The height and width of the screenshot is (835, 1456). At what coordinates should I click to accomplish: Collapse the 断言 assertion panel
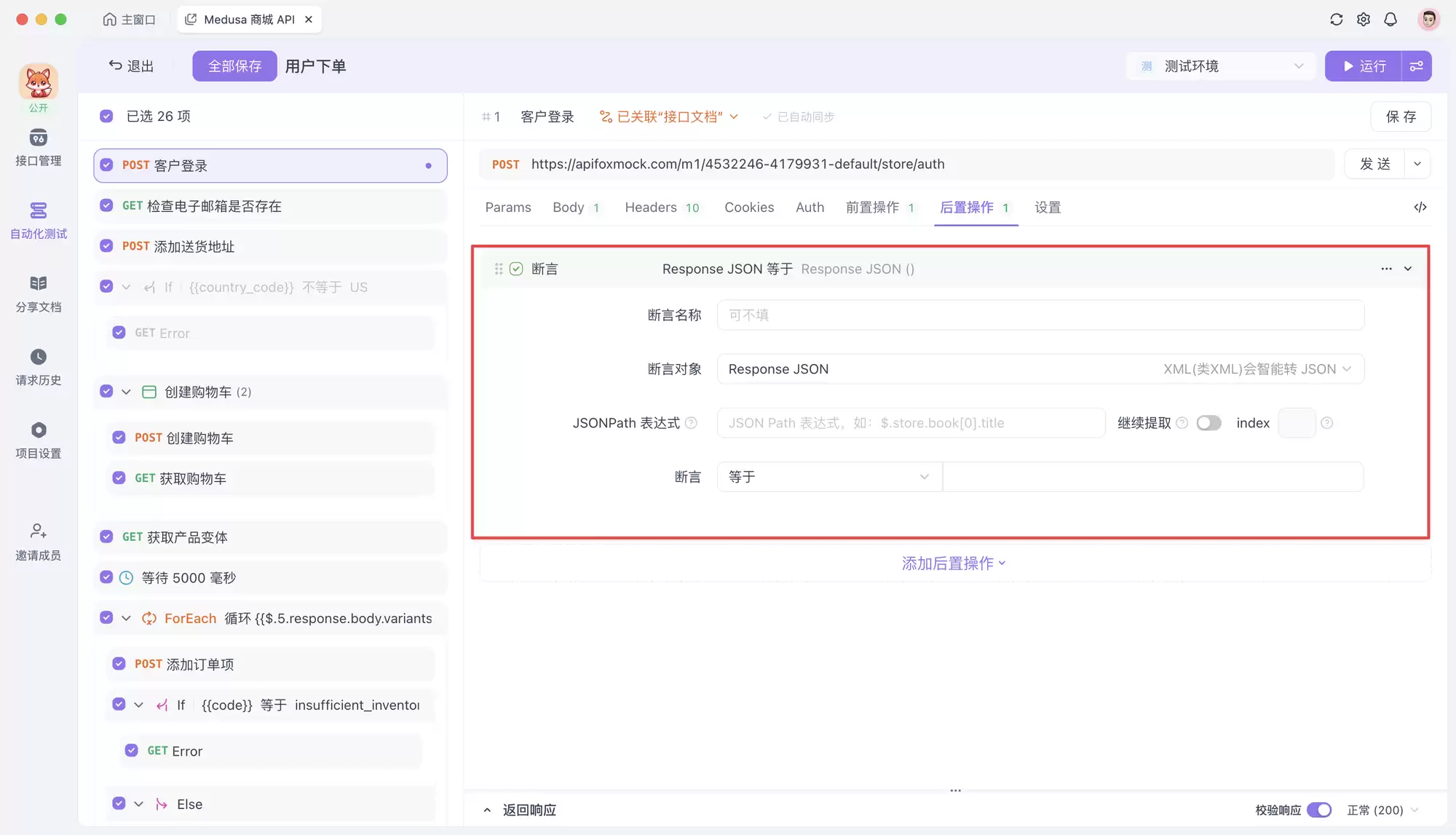coord(1408,269)
